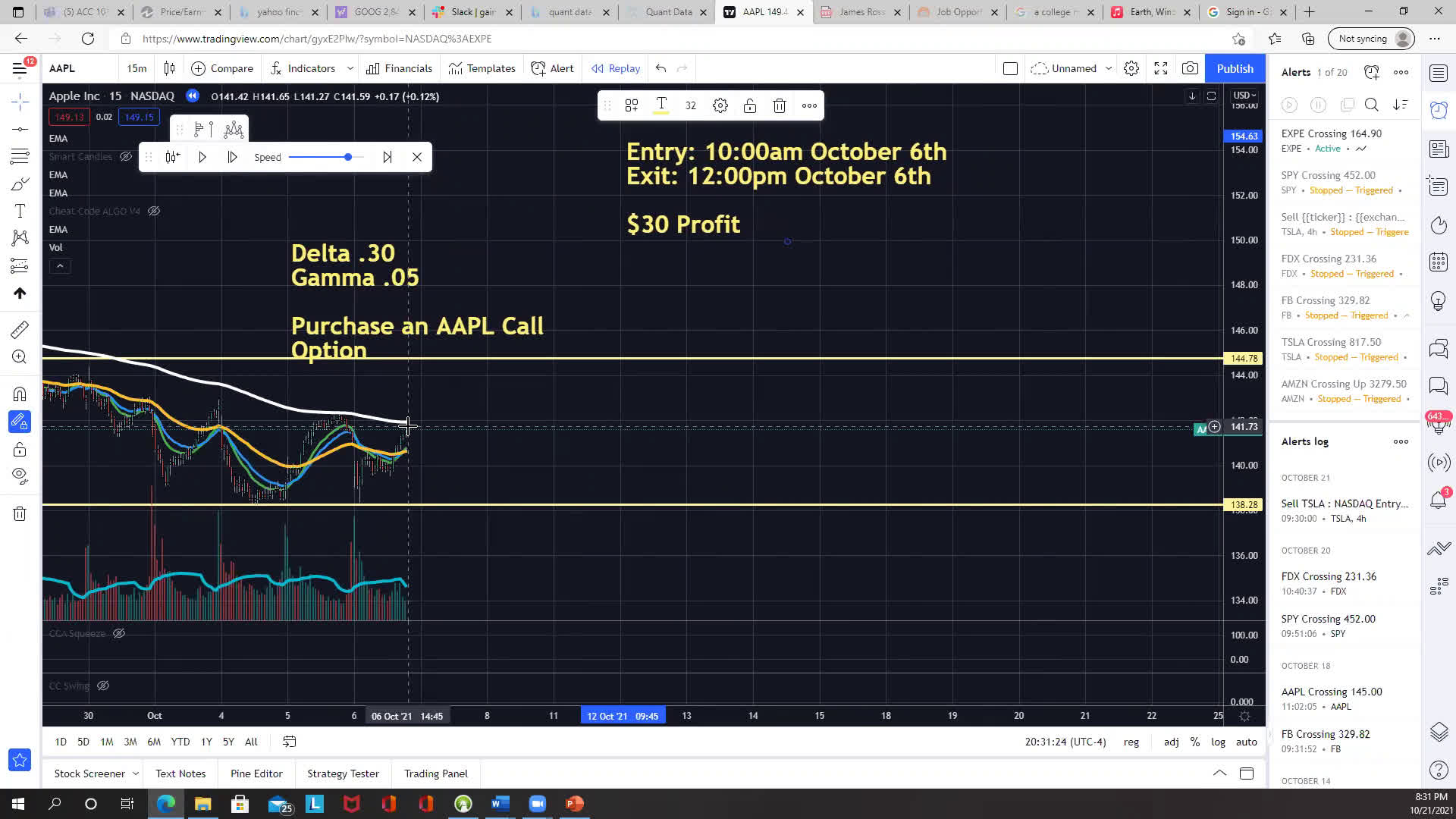Viewport: 1456px width, 819px height.
Task: Hide the CCA Squeeze indicator
Action: point(119,633)
